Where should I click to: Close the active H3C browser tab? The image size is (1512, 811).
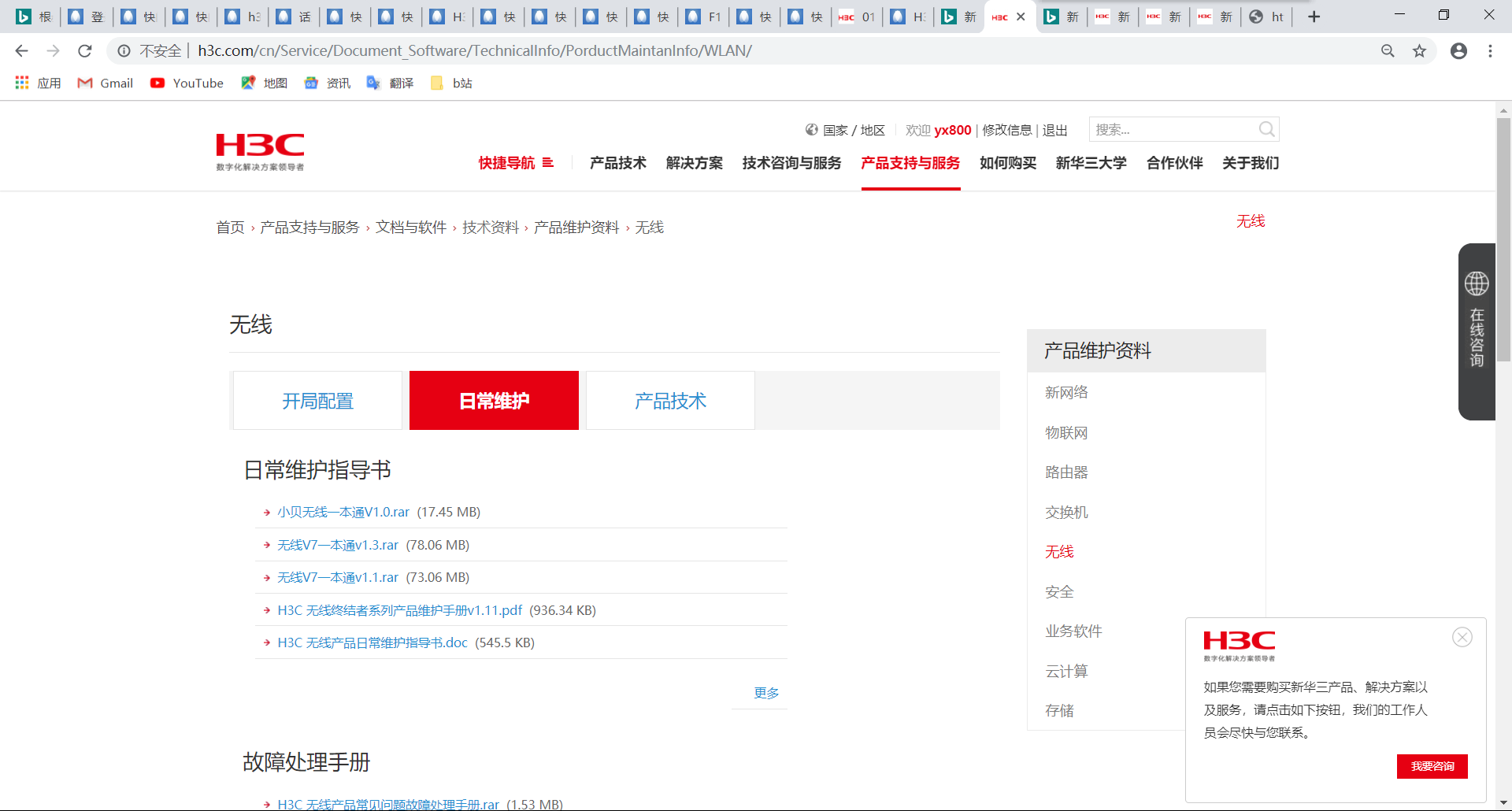click(x=1021, y=17)
